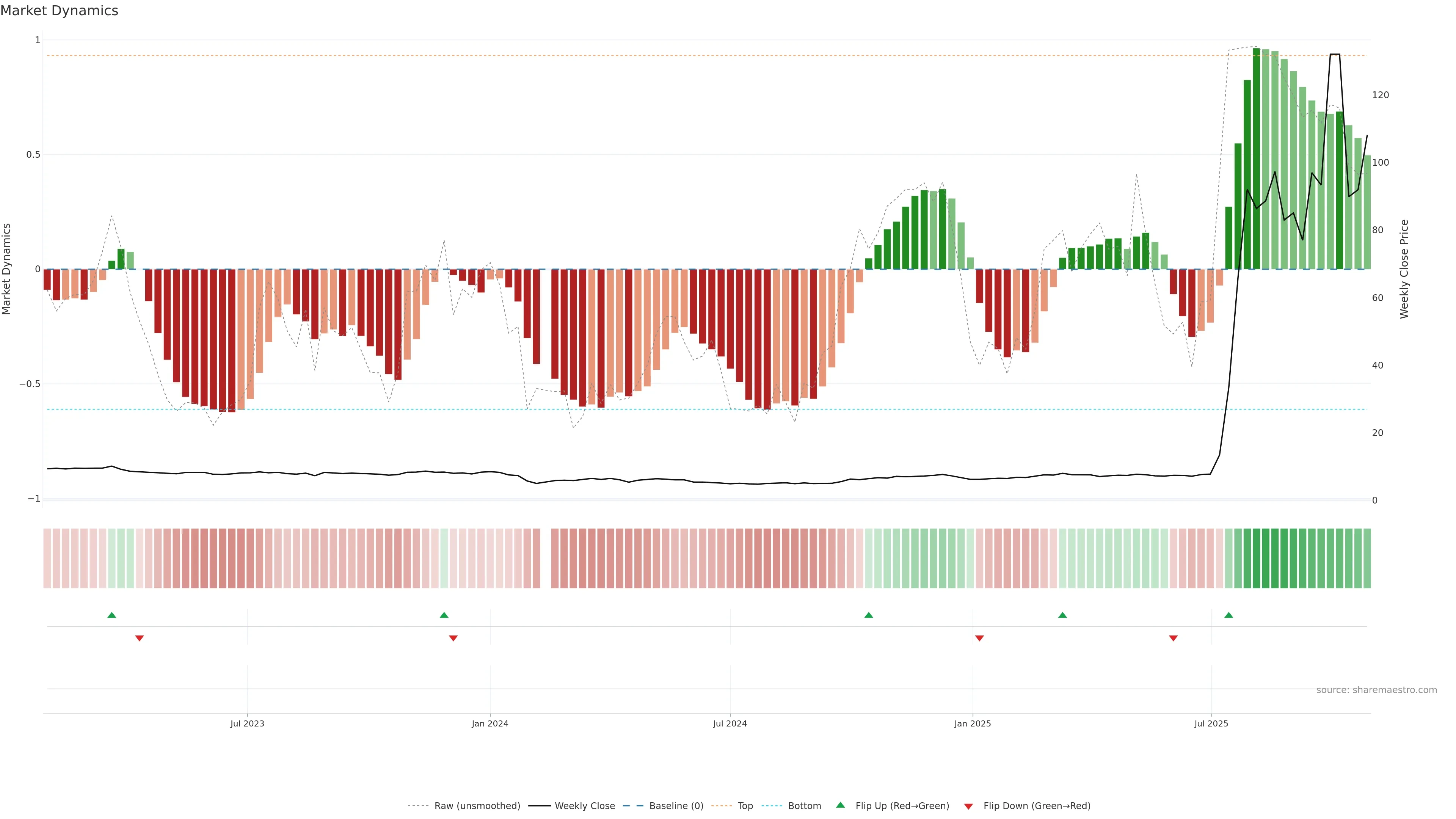Click the Jul 2023 axis label
The width and height of the screenshot is (1456, 819).
click(x=247, y=723)
